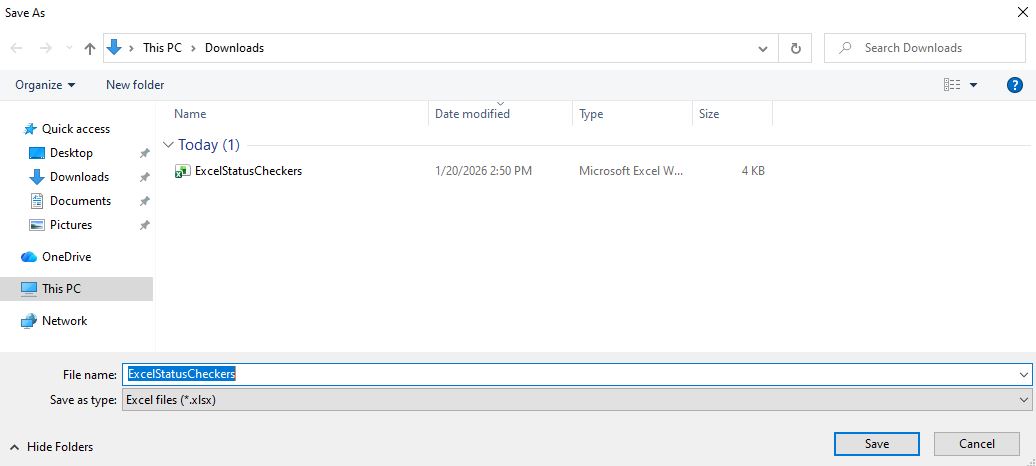The height and width of the screenshot is (466, 1036).
Task: Open Help via the blue question icon
Action: click(1014, 85)
